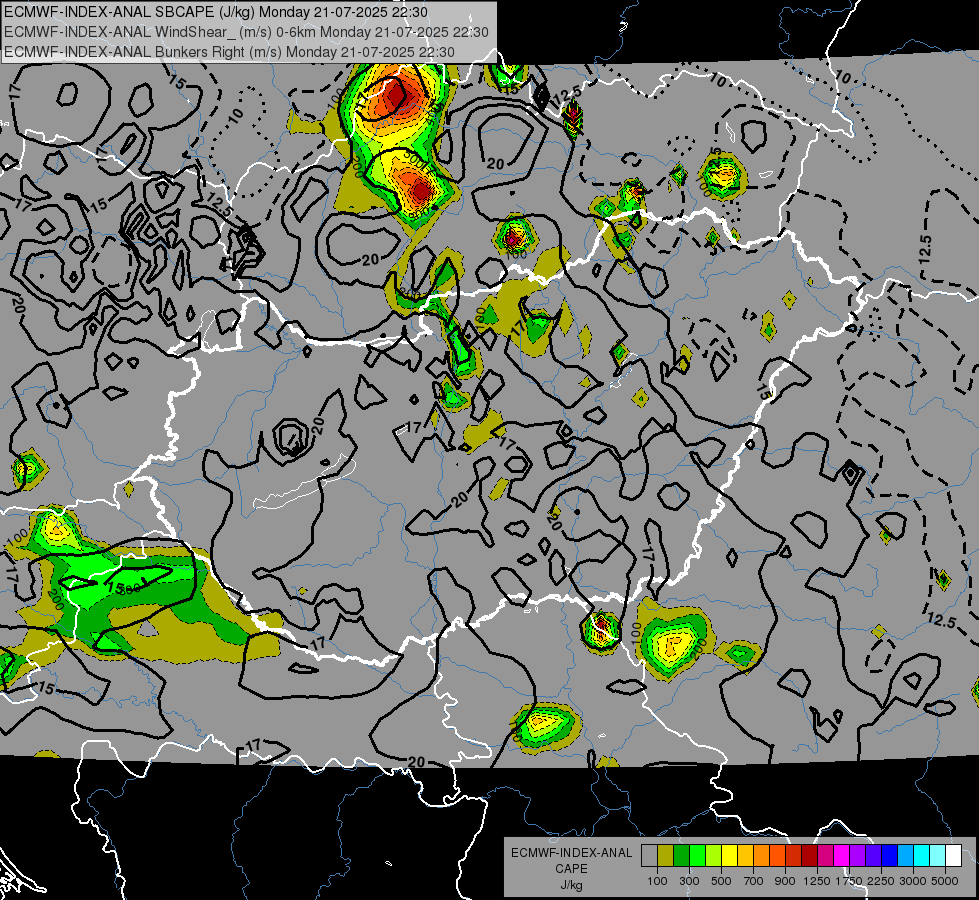
Task: Click the yellow-green legend swatch
Action: [x=714, y=856]
